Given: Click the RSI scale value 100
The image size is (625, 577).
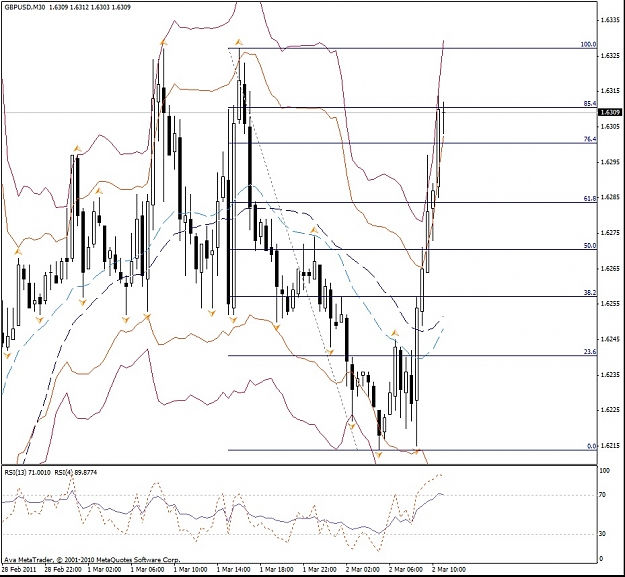Looking at the screenshot, I should click(x=605, y=471).
